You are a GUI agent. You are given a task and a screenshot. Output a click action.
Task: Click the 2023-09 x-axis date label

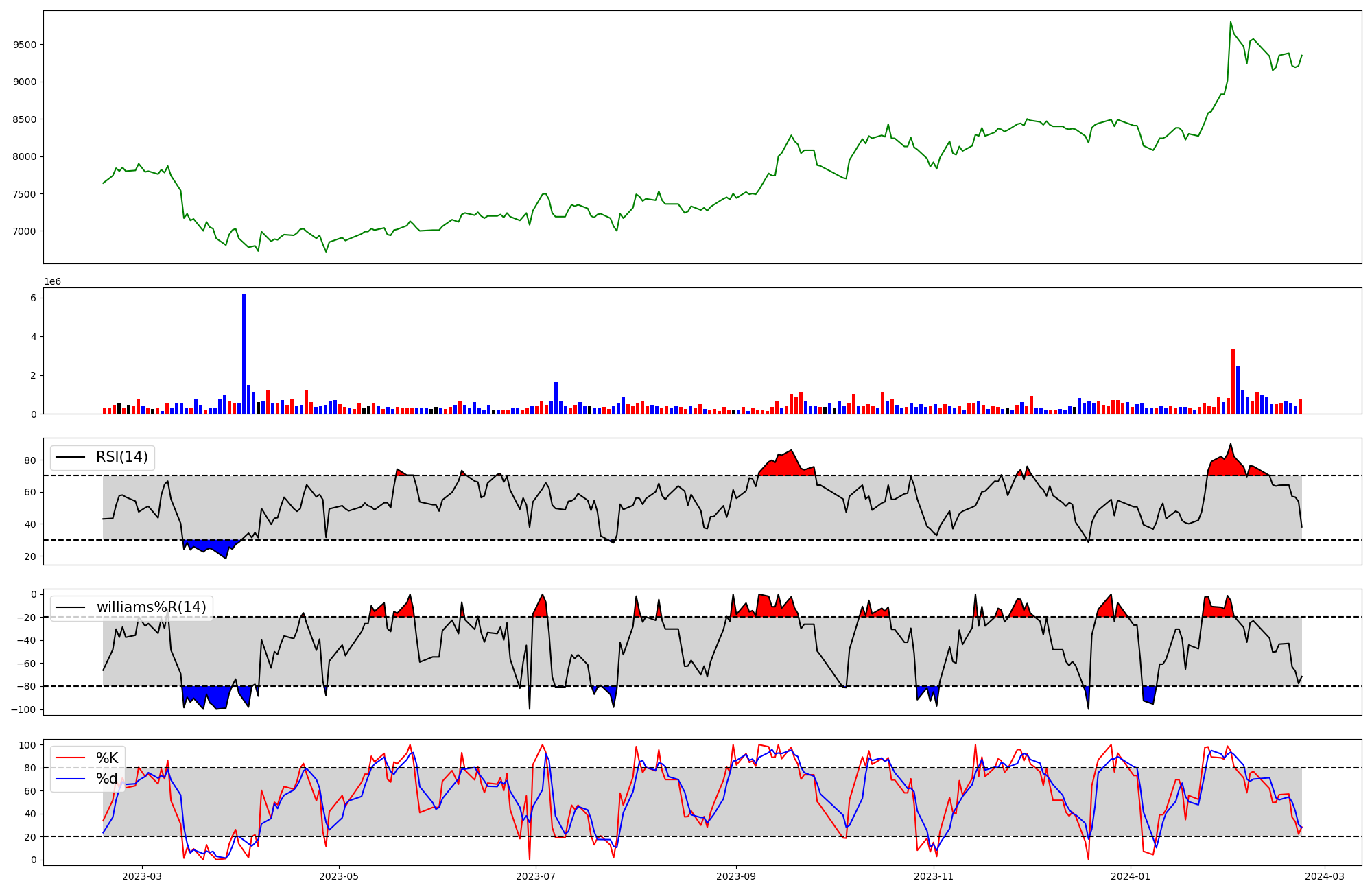[736, 876]
